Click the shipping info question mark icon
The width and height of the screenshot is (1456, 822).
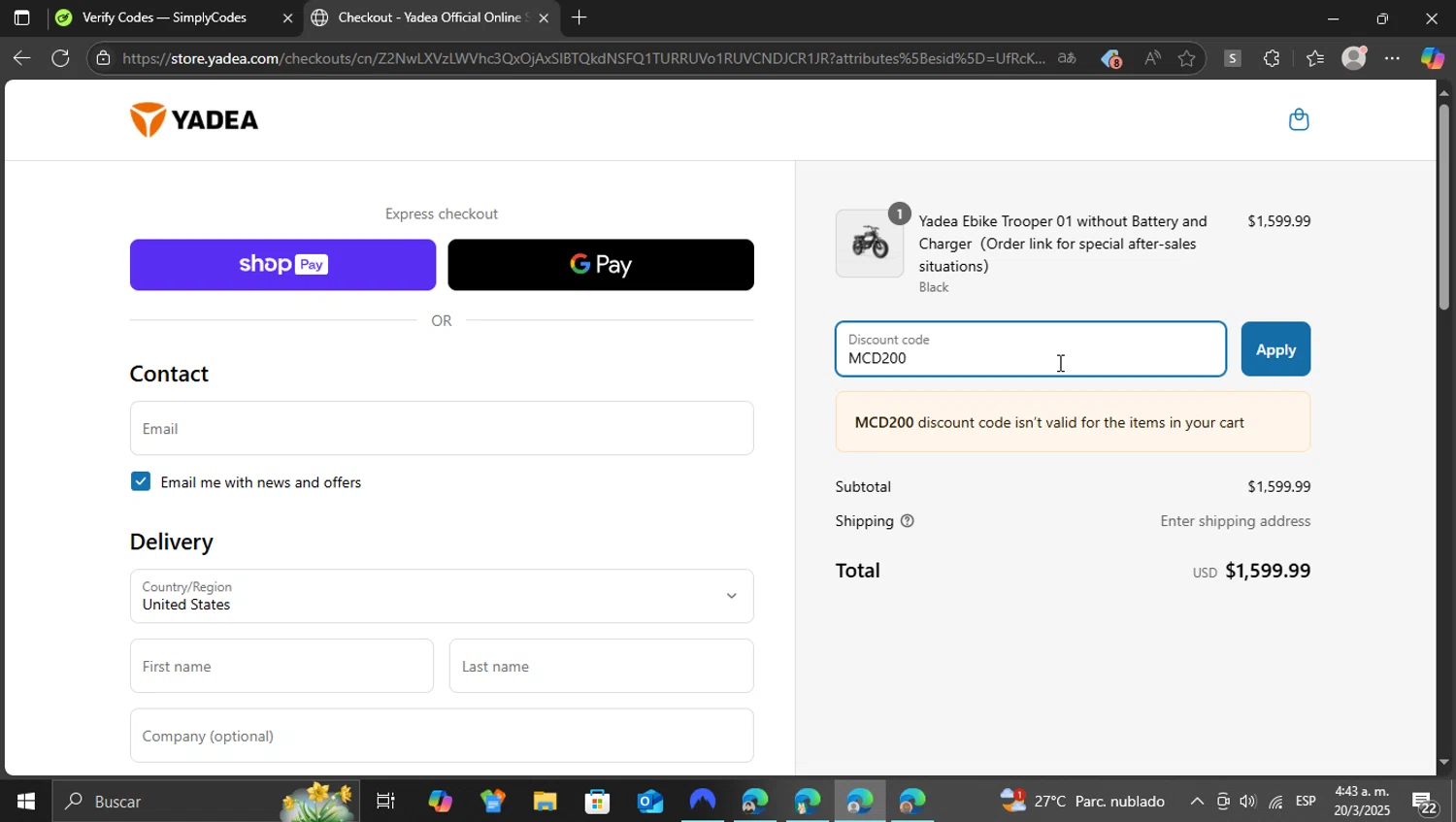(908, 521)
